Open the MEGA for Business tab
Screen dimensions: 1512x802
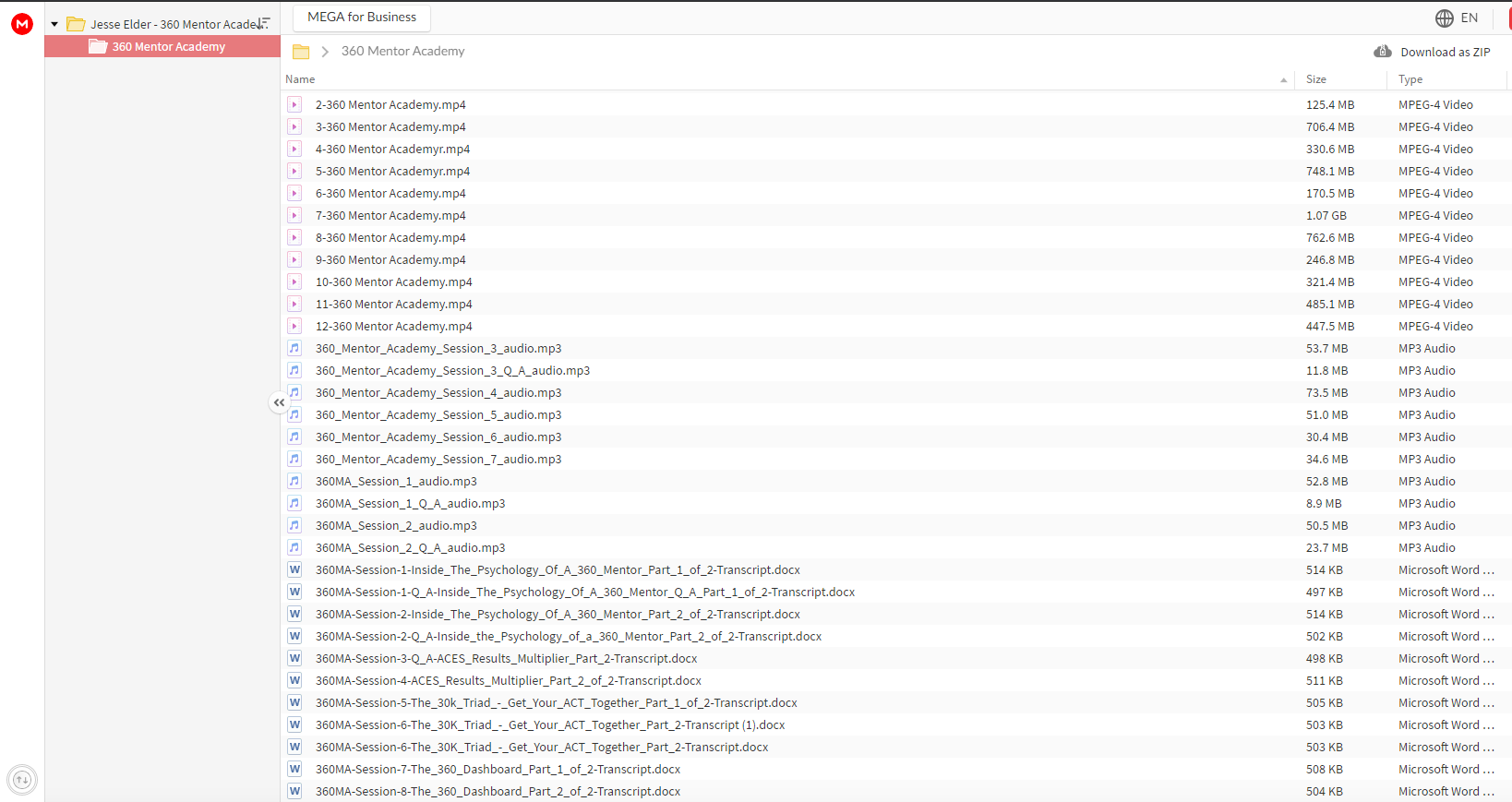point(362,18)
